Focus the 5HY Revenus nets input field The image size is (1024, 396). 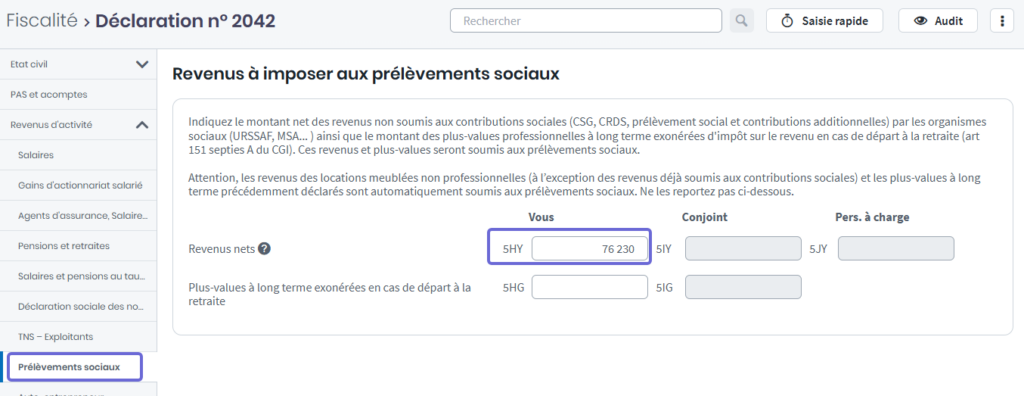tap(590, 249)
